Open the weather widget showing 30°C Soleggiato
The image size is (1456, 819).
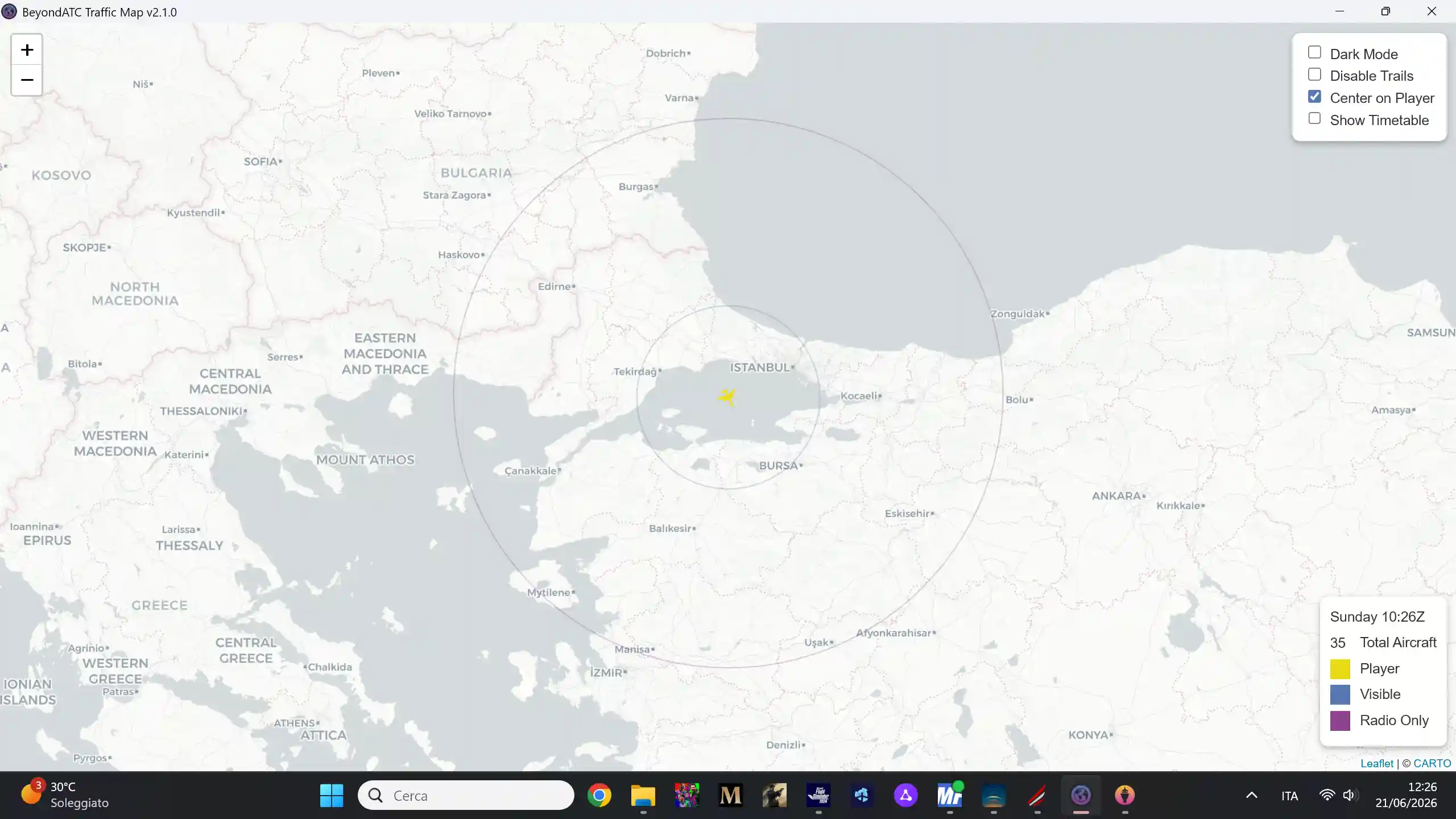tap(65, 795)
